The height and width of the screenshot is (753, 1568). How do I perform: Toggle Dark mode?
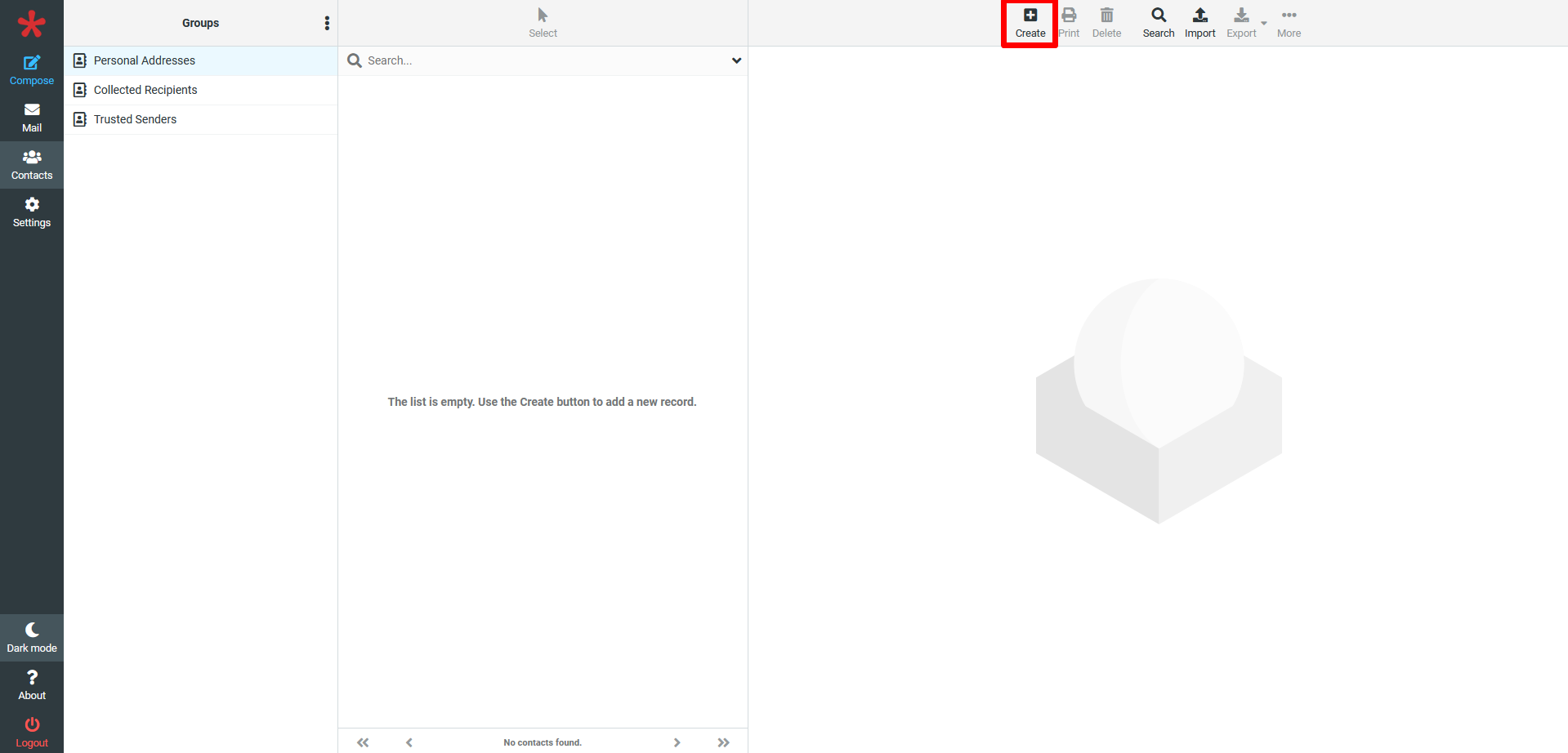[32, 638]
